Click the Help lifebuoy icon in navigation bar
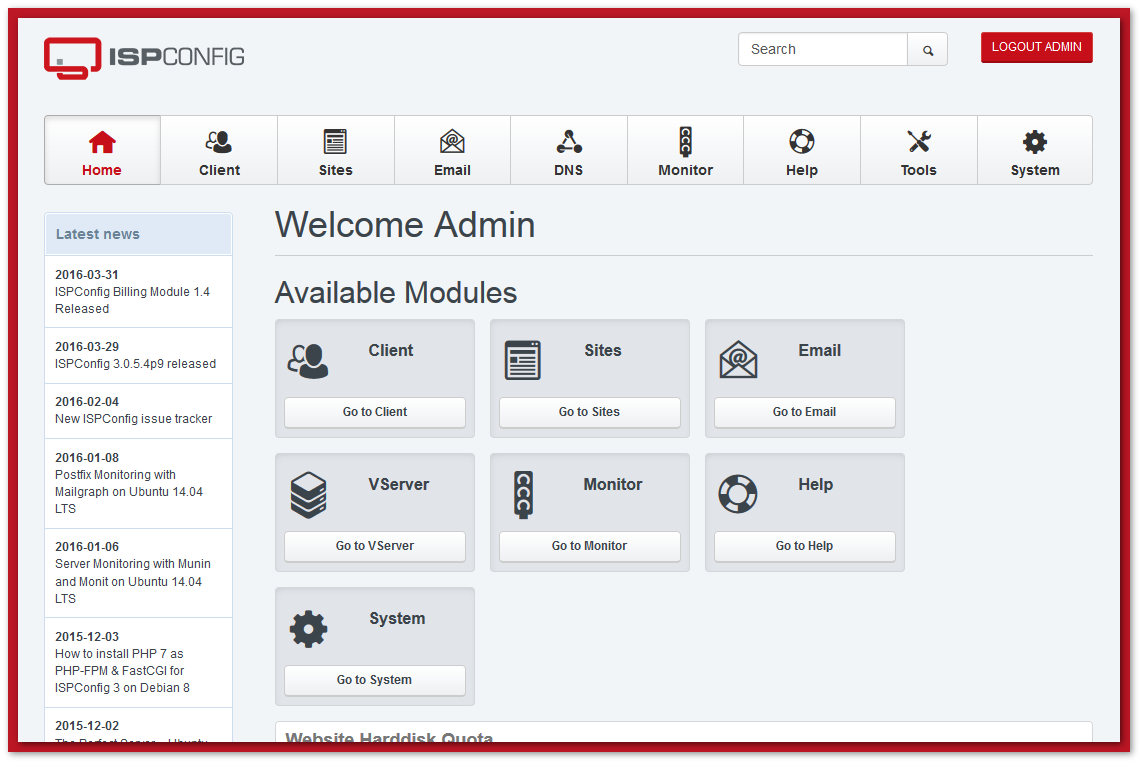Viewport: 1142px width, 764px height. click(x=802, y=142)
